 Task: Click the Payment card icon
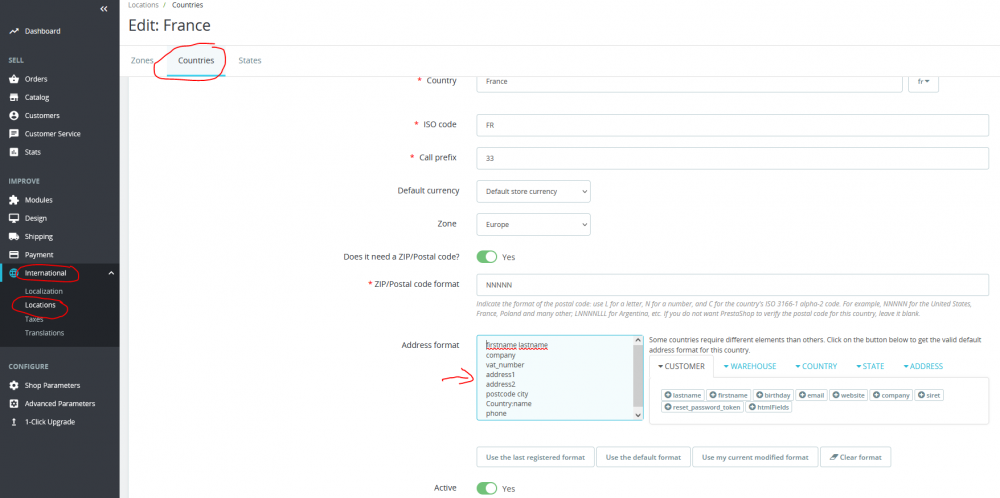(x=13, y=254)
